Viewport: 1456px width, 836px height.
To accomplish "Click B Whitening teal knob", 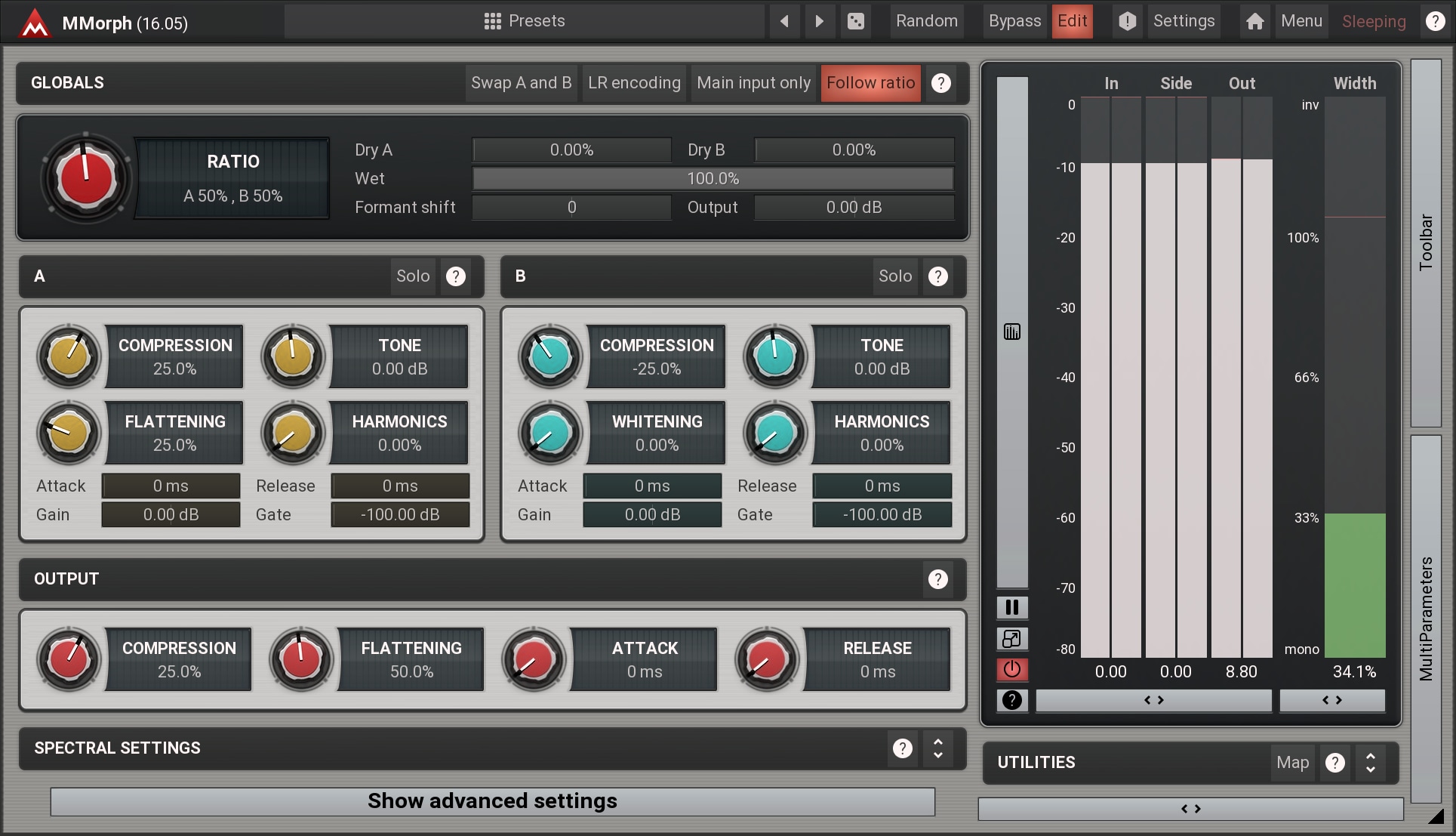I will click(550, 433).
